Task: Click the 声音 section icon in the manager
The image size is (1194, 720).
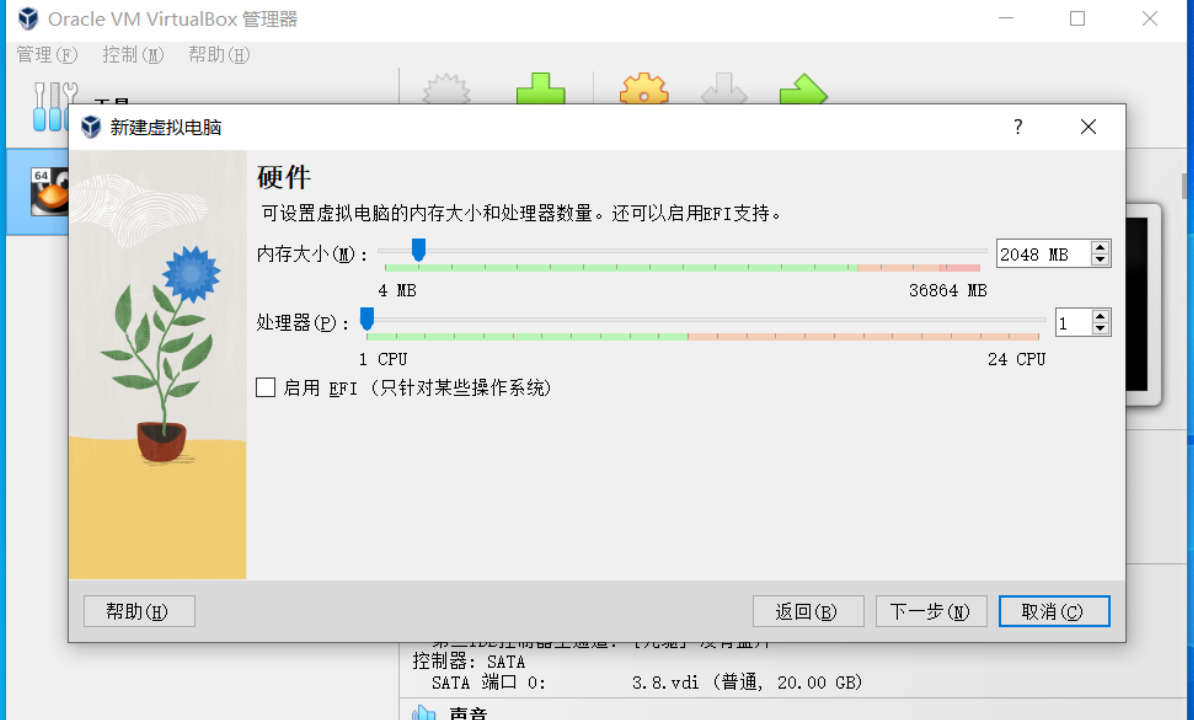Action: (x=423, y=713)
